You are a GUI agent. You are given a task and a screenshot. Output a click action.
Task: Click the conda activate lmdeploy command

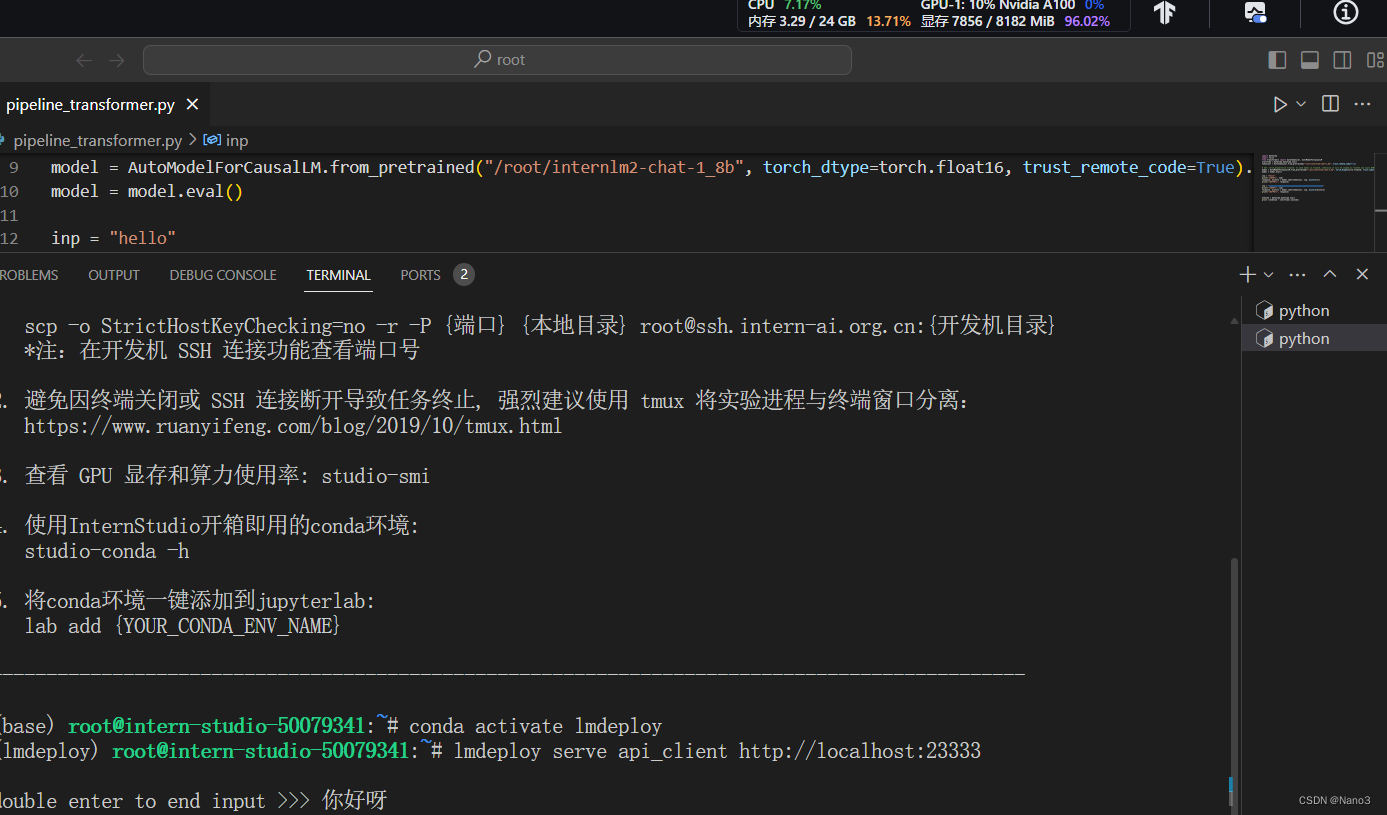(535, 726)
